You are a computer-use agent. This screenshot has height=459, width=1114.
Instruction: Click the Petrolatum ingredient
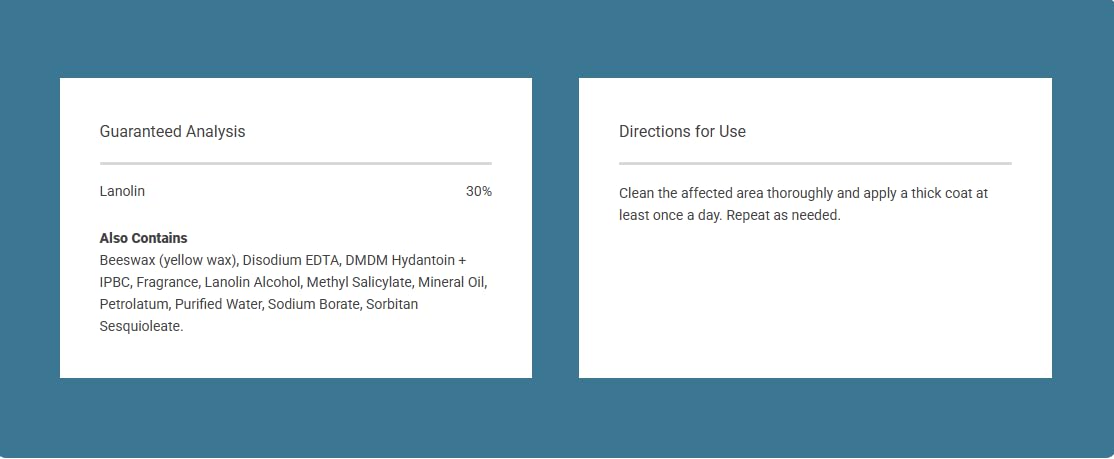pos(133,304)
